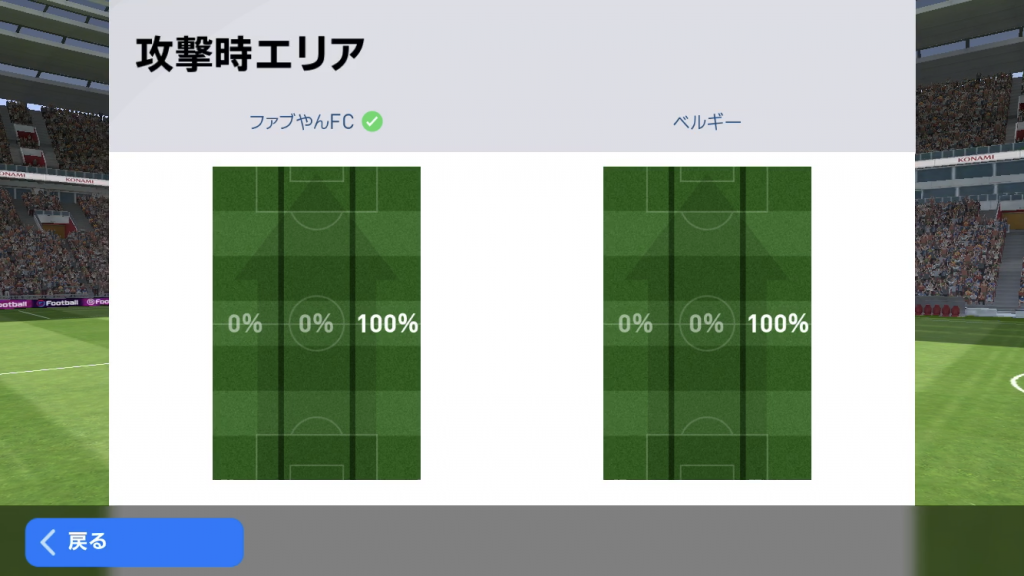This screenshot has height=576, width=1024.
Task: Click top penalty box of ベルギー pitch
Action: coord(707,189)
